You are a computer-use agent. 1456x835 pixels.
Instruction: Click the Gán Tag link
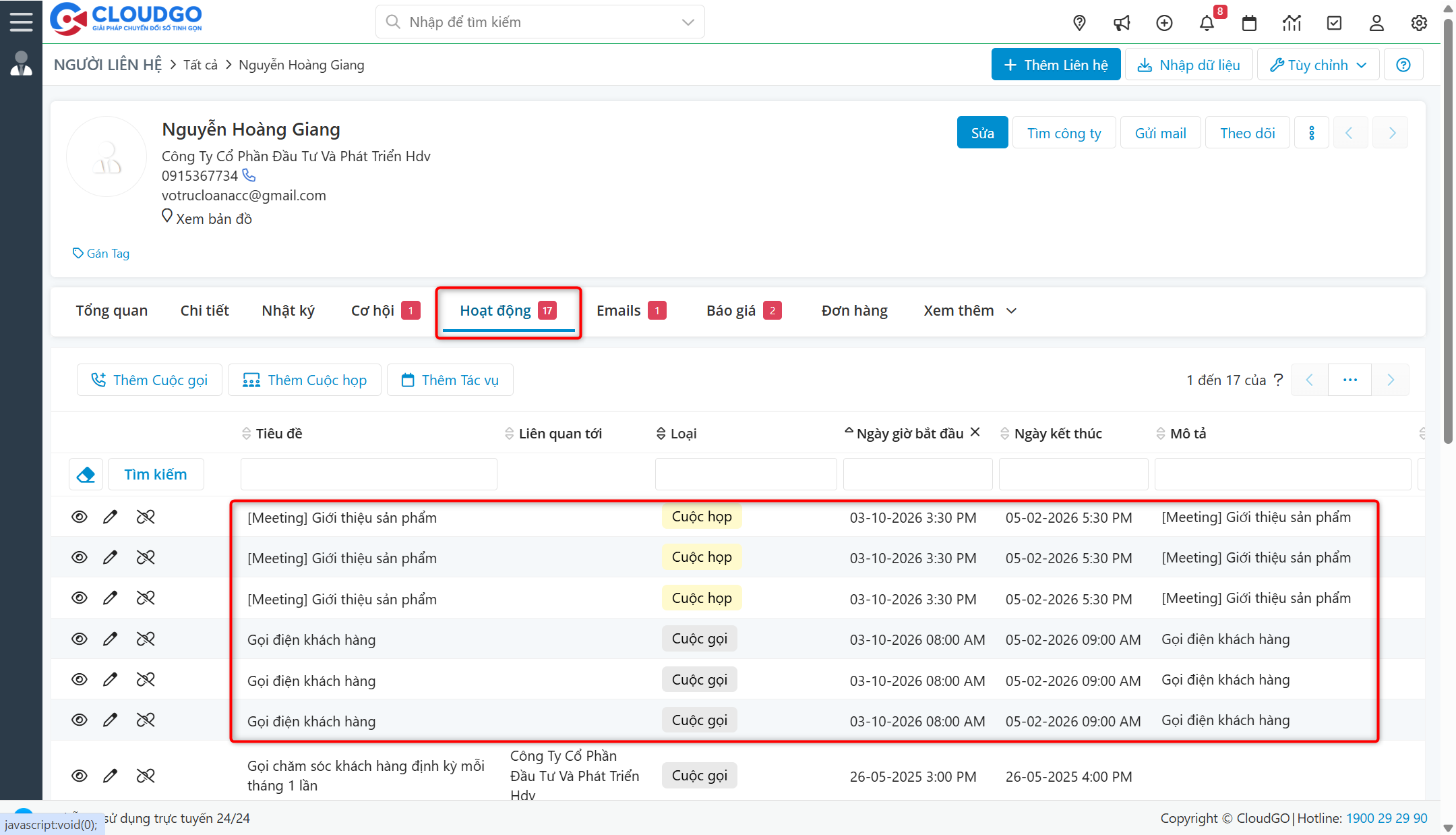(x=101, y=254)
